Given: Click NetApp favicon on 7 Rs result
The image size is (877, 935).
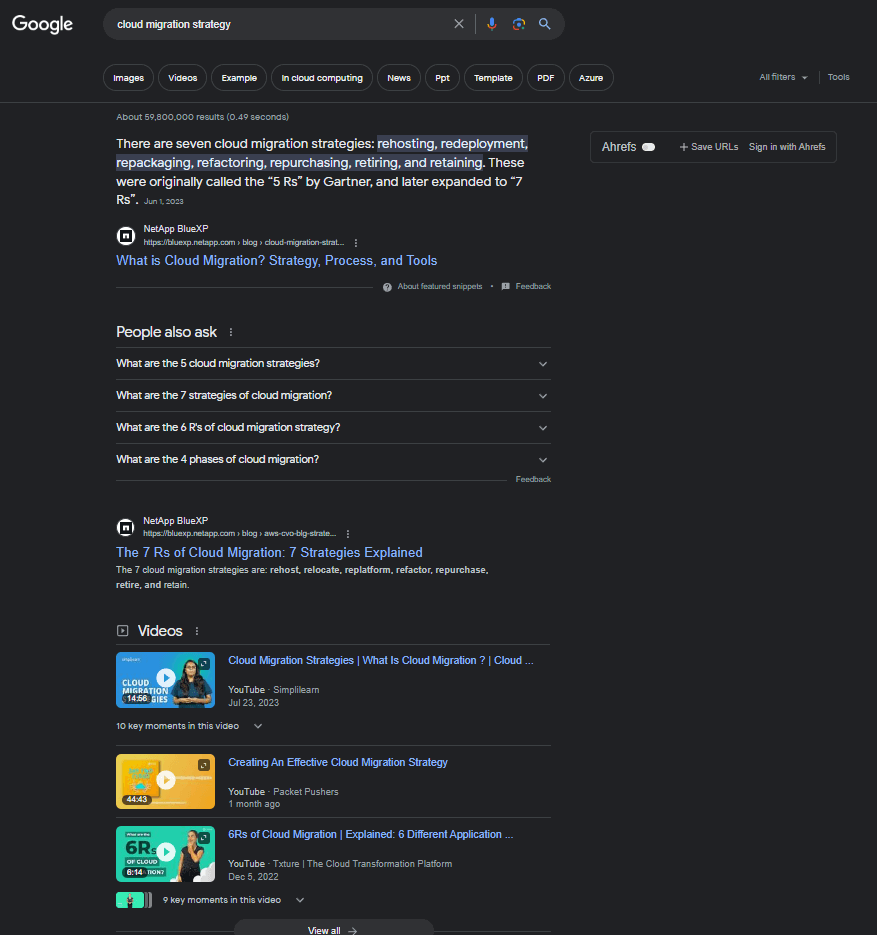Looking at the screenshot, I should point(126,527).
